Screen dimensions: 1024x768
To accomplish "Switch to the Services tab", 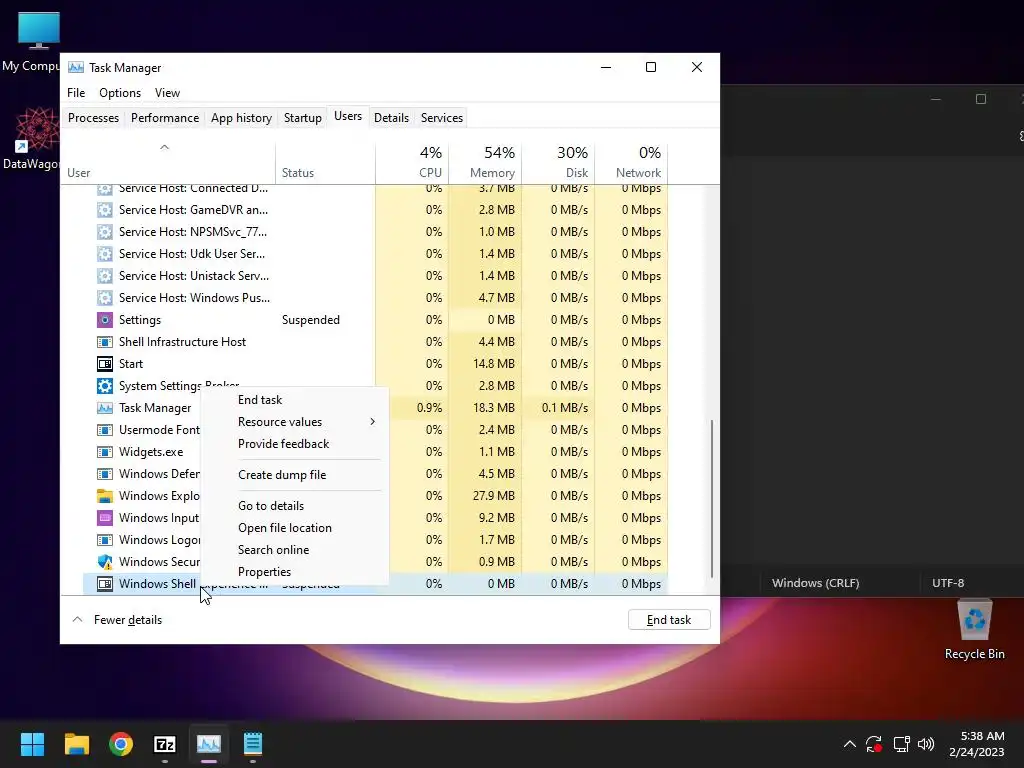I will point(441,118).
